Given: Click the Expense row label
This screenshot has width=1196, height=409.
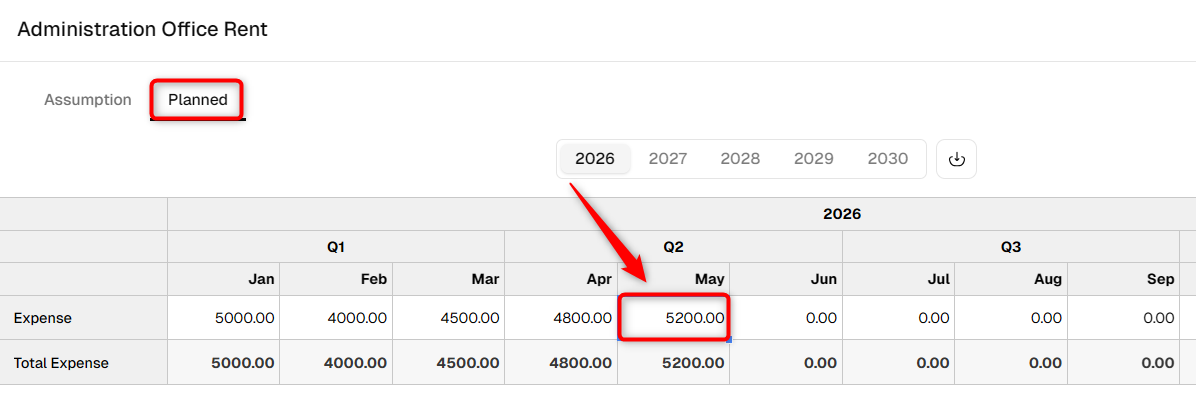Looking at the screenshot, I should coord(43,318).
